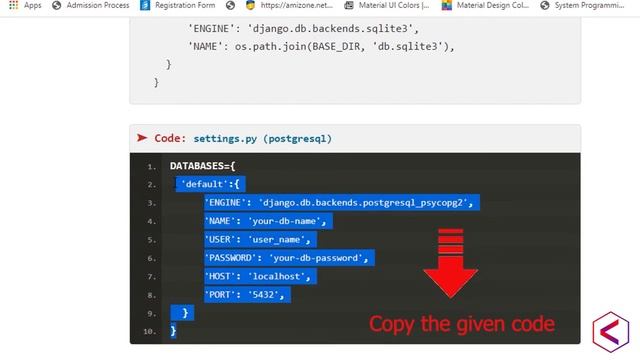Click the Apps bookmark label
Viewport: 640px width, 360px height.
33,5
